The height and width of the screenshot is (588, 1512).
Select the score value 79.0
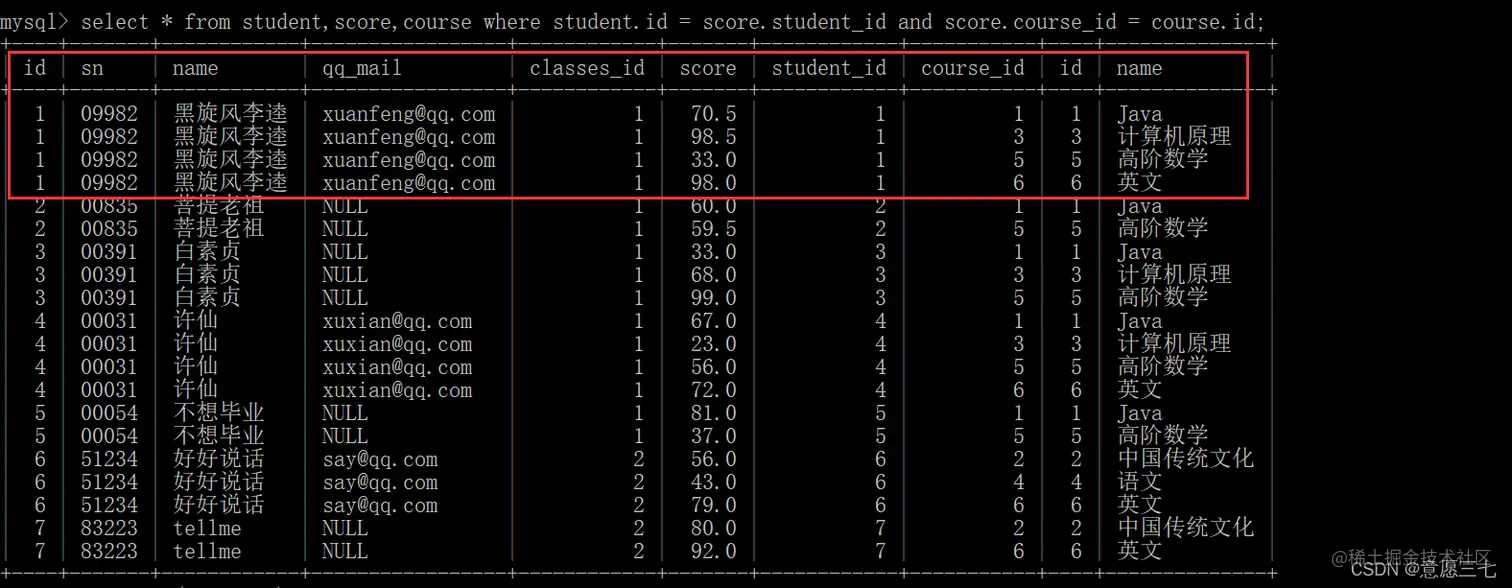714,505
